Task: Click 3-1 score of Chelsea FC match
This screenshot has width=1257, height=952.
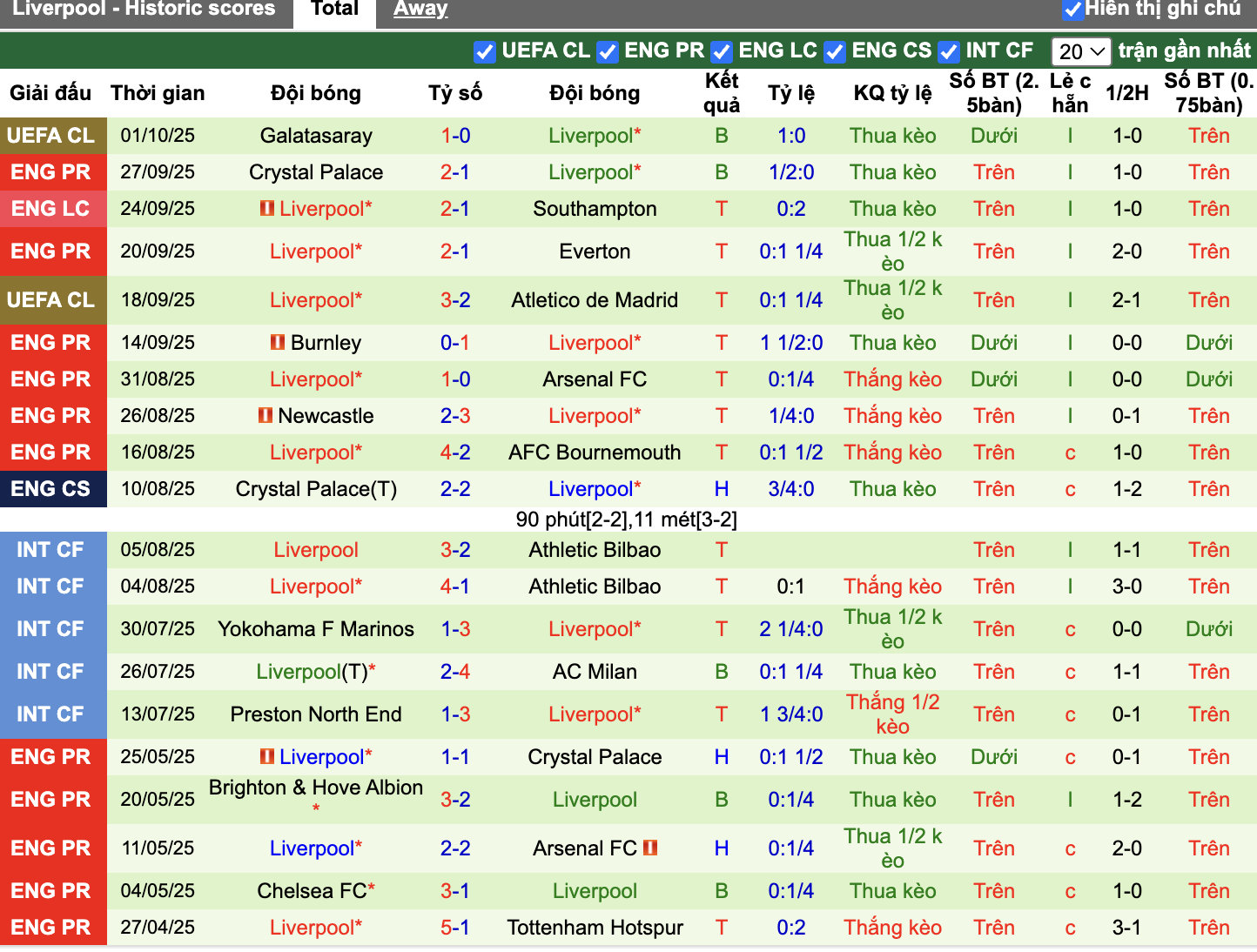Action: coord(455,891)
